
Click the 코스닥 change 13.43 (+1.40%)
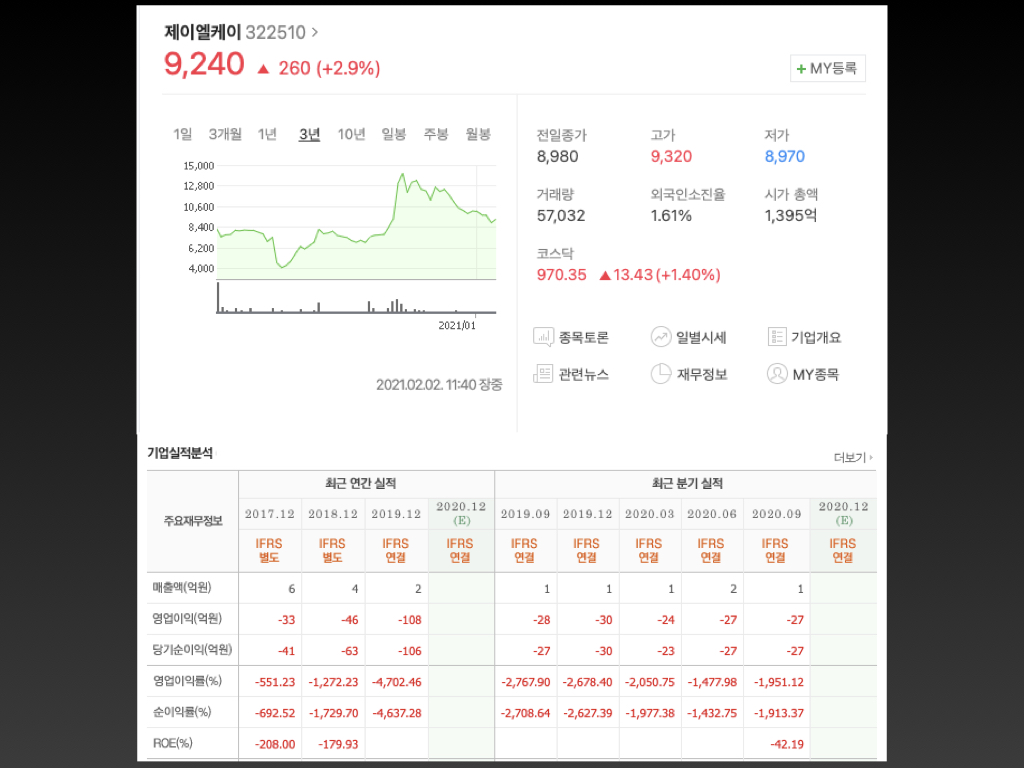click(x=666, y=275)
